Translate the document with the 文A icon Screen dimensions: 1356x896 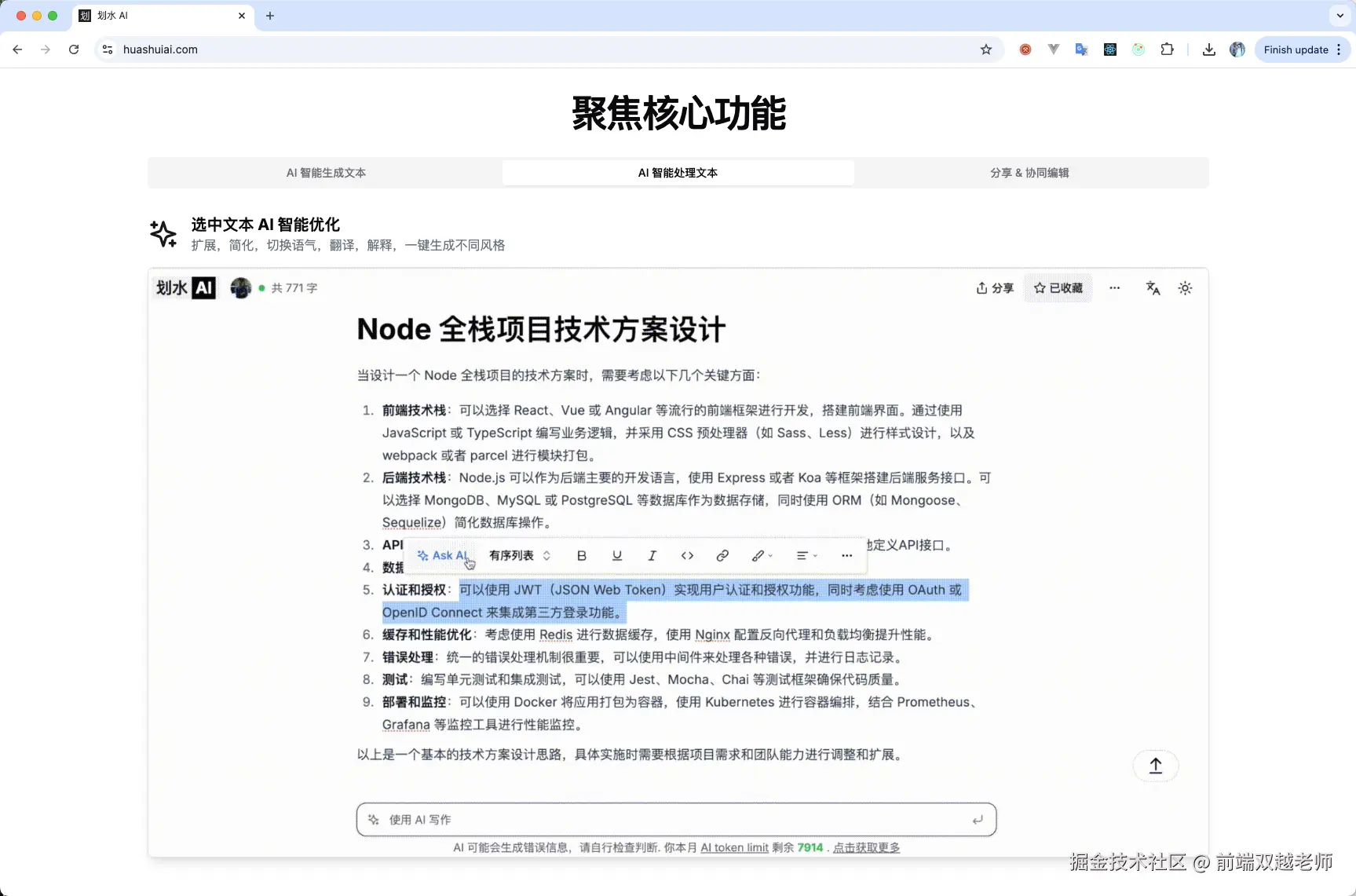(x=1152, y=287)
